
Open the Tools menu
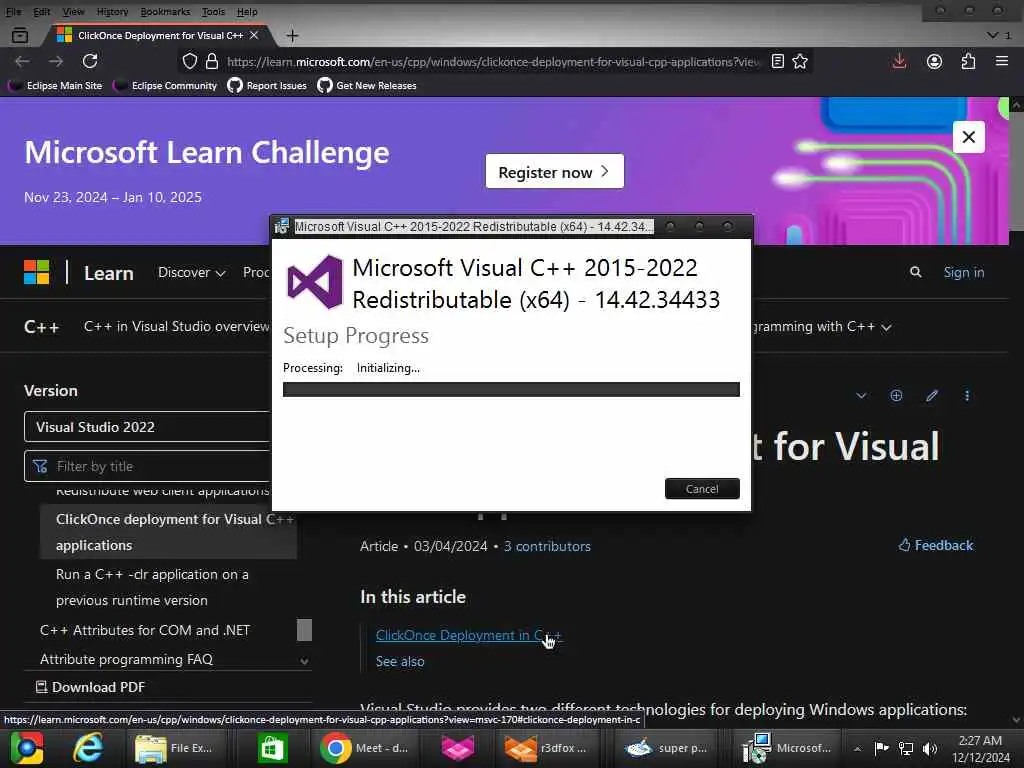click(213, 12)
